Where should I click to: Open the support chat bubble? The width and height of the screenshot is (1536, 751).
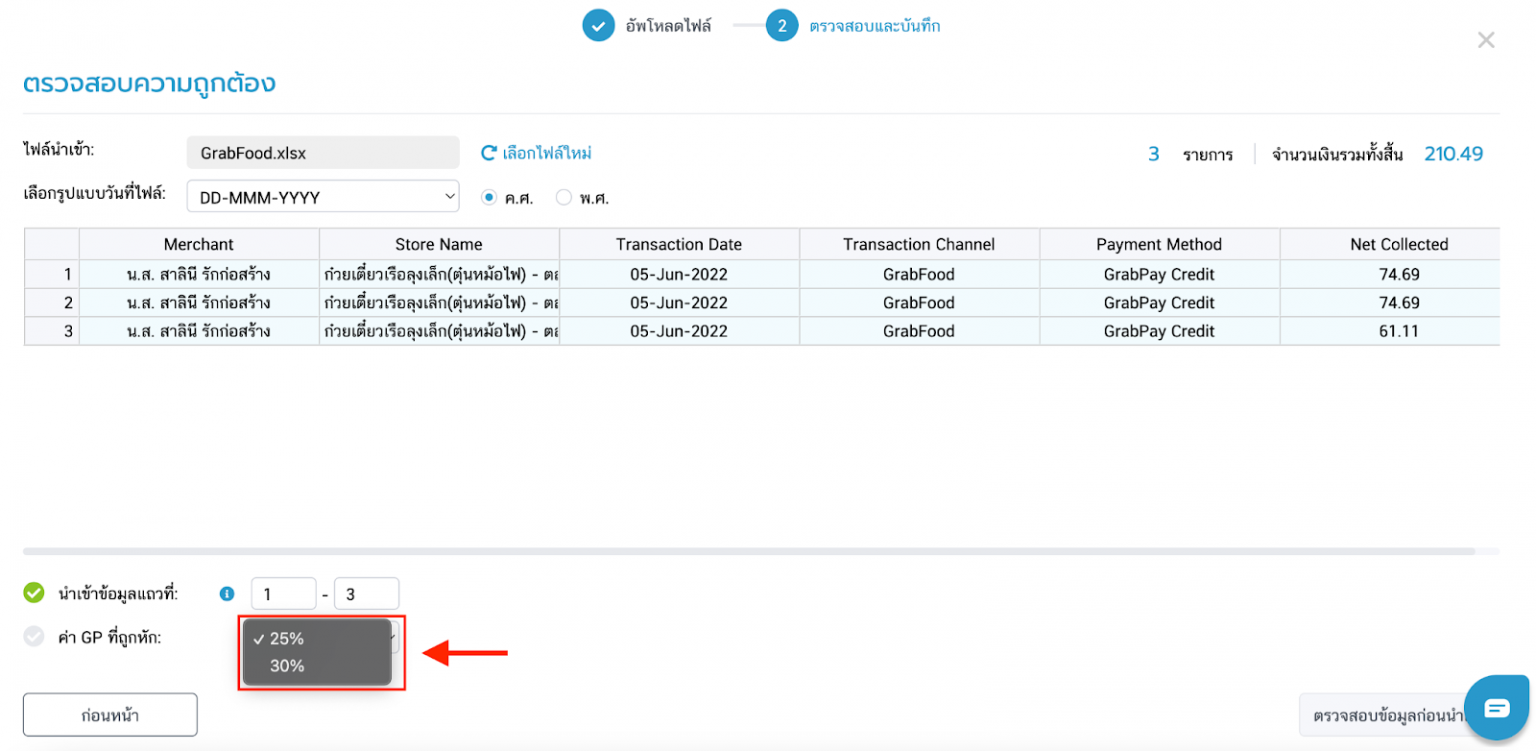point(1497,707)
